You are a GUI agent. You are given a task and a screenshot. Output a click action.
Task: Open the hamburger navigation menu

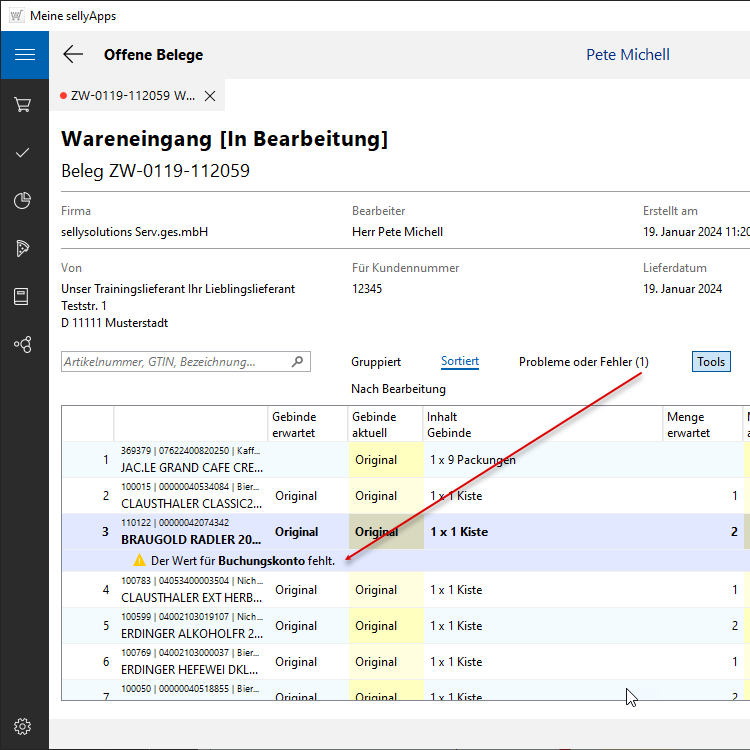pos(24,55)
